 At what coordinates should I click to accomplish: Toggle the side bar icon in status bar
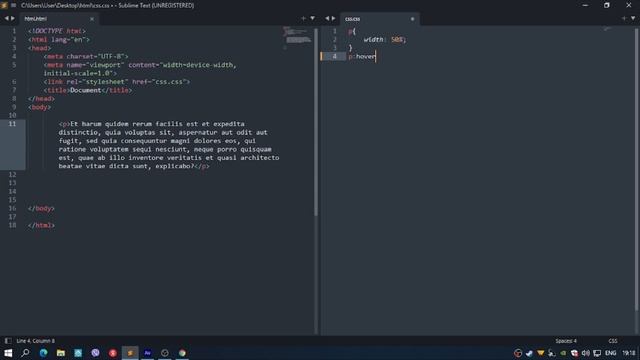(8, 340)
